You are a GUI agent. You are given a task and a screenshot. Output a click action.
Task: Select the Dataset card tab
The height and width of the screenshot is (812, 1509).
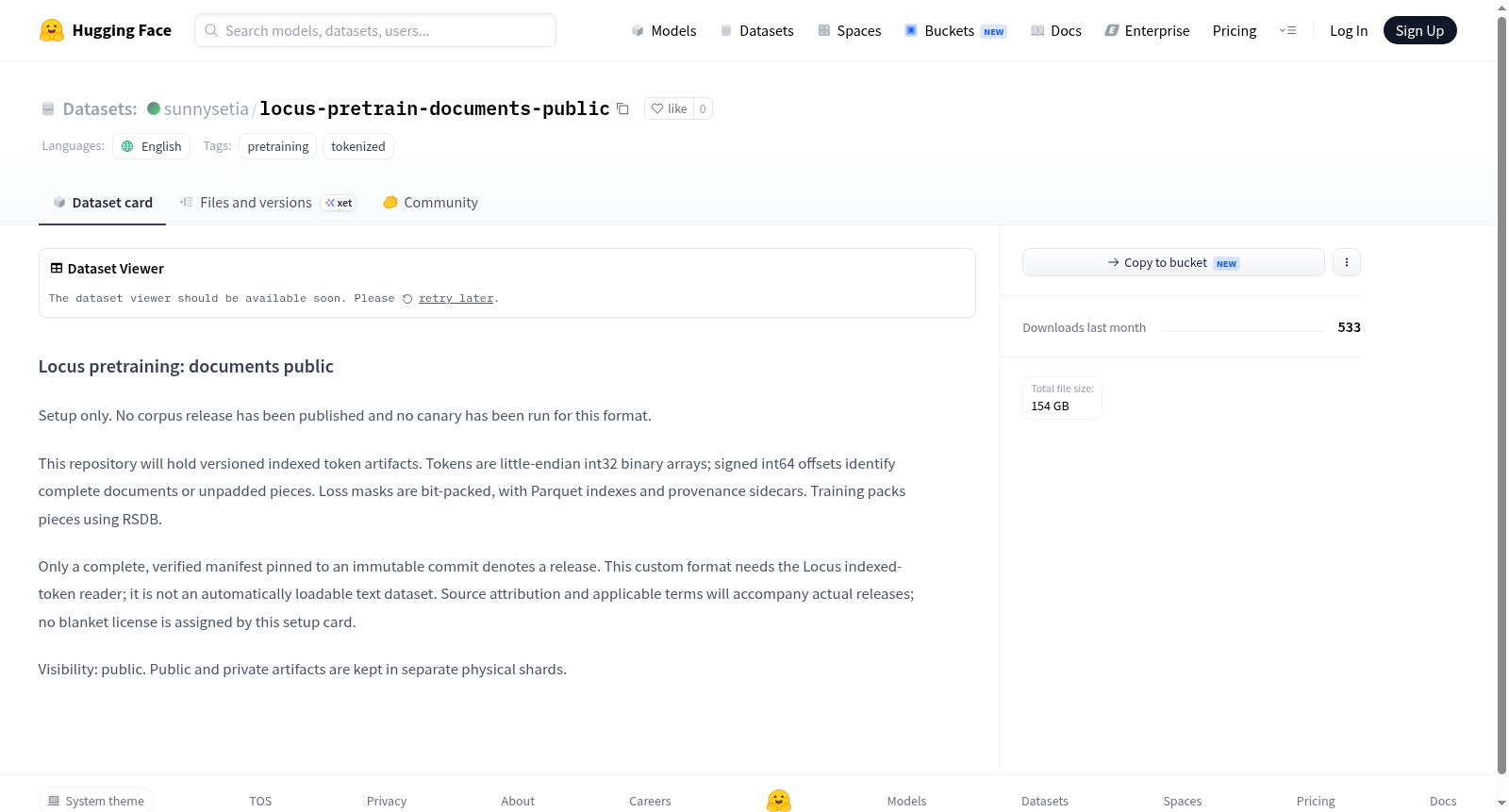102,203
